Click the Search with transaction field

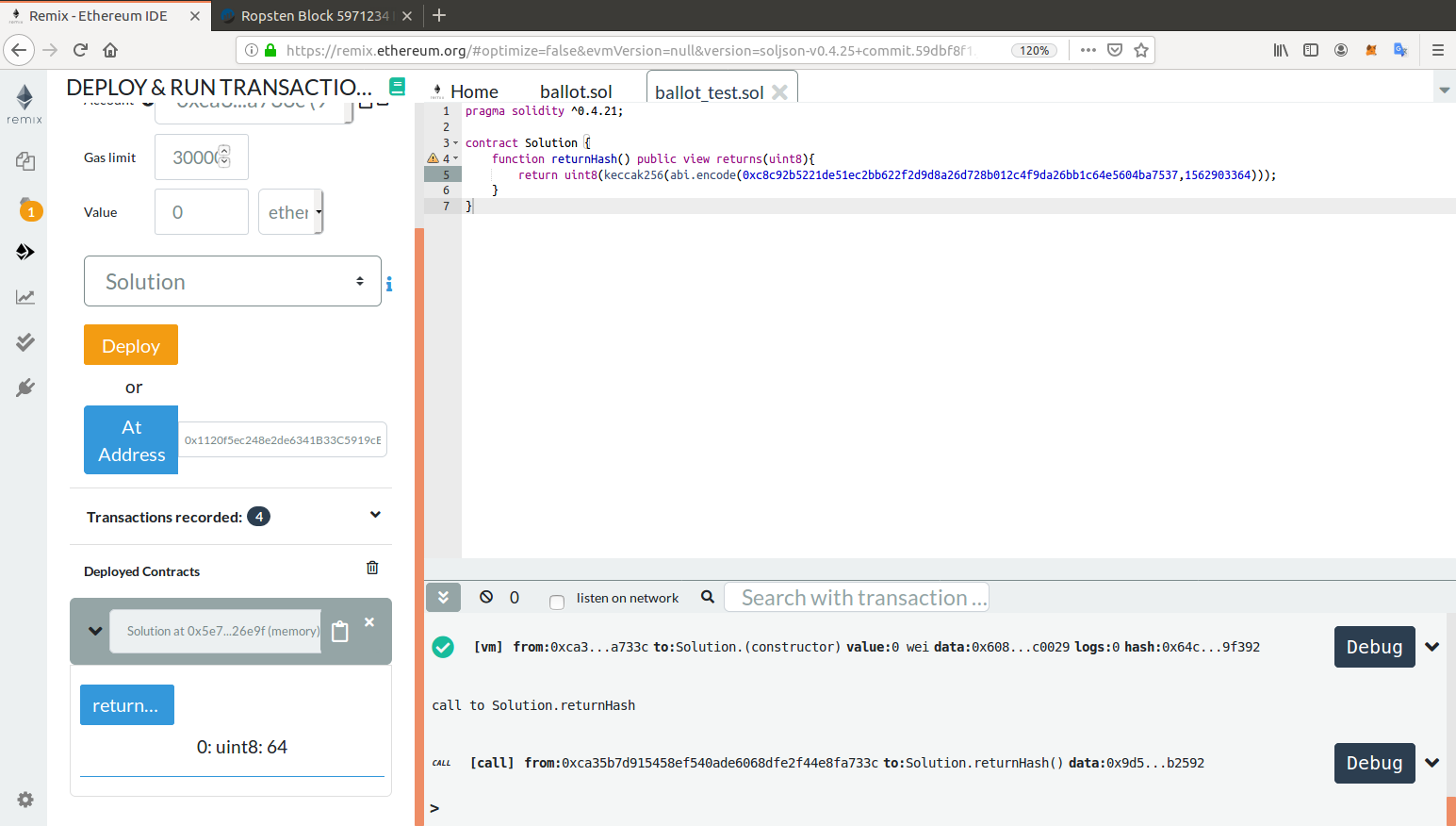(856, 598)
